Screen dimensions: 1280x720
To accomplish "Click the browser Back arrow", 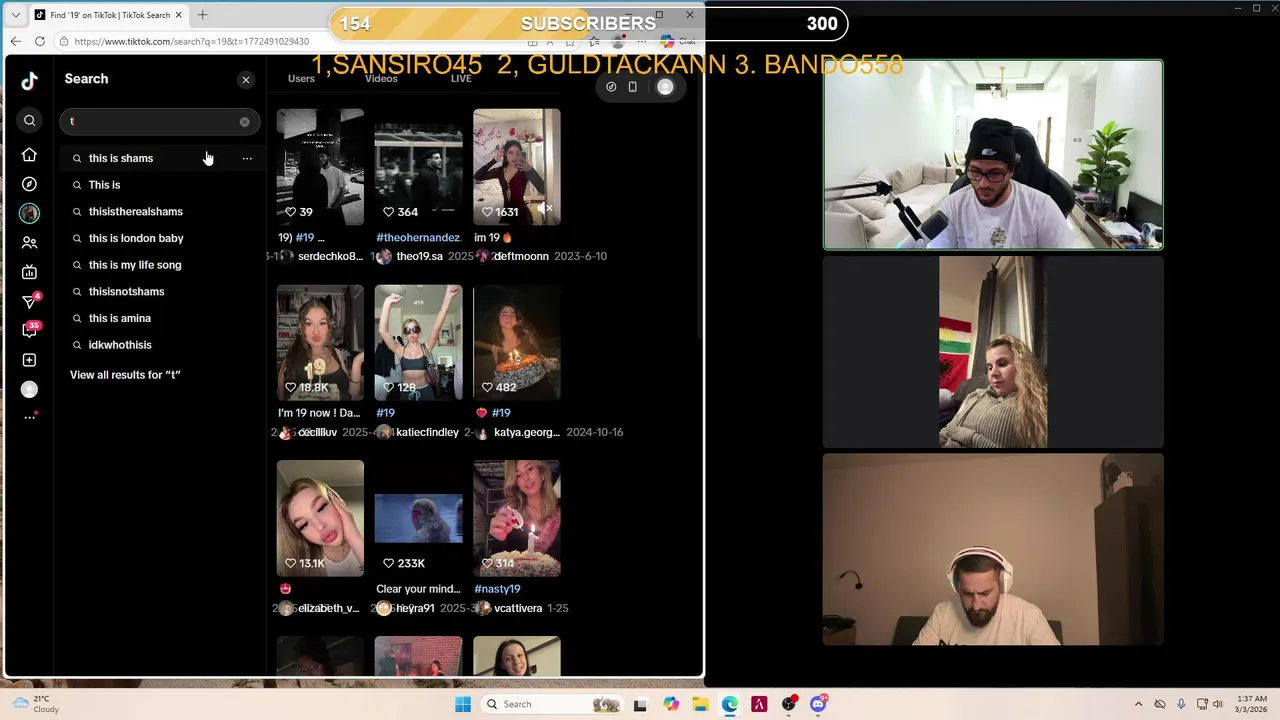I will (x=16, y=41).
